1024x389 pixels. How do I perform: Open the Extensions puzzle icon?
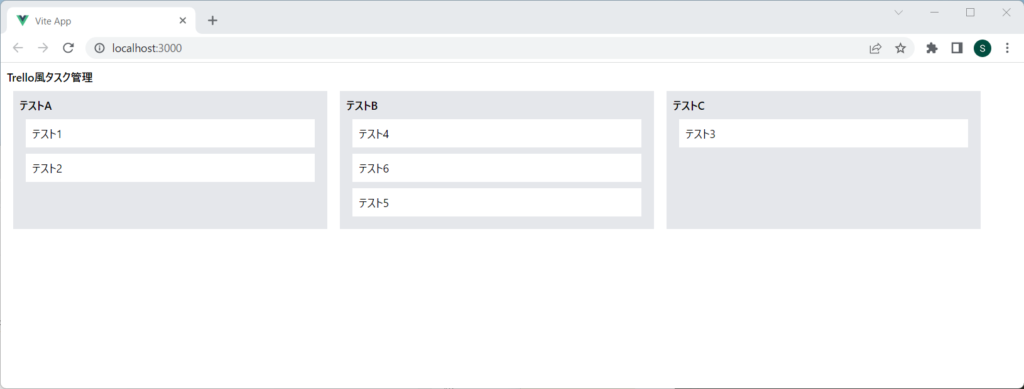(x=932, y=48)
